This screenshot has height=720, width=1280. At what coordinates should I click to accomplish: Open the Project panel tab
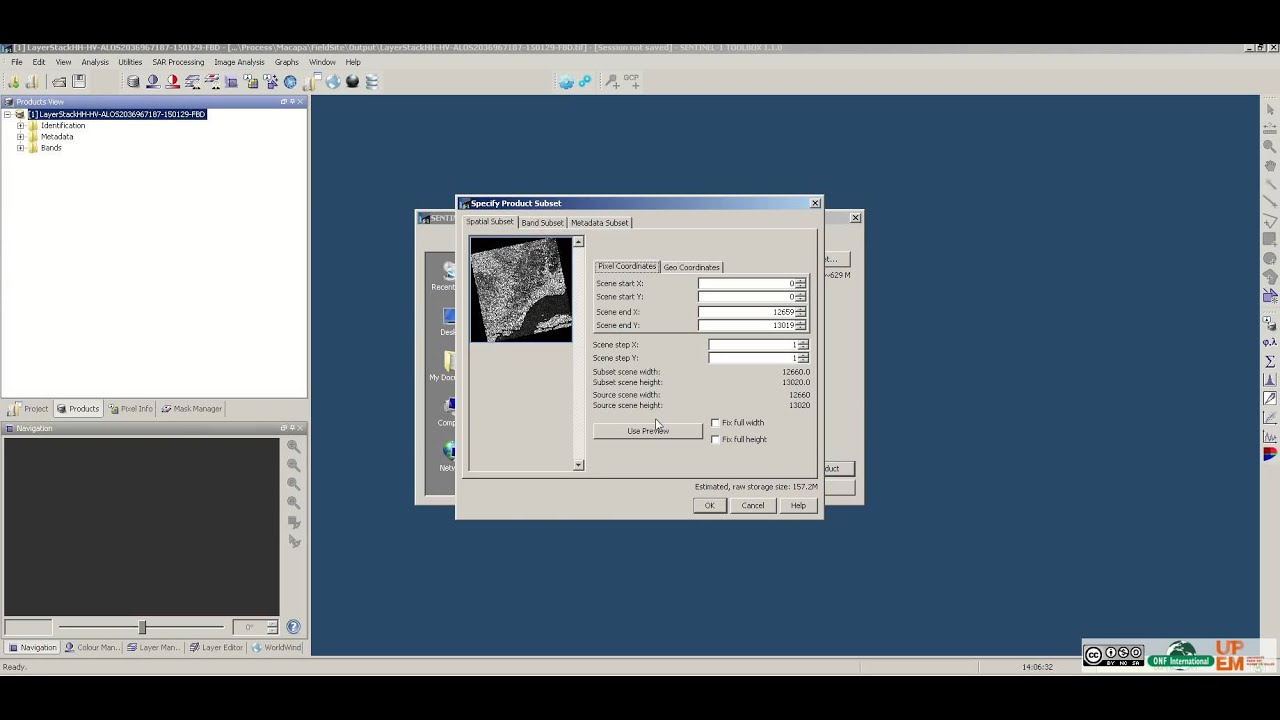(x=29, y=409)
